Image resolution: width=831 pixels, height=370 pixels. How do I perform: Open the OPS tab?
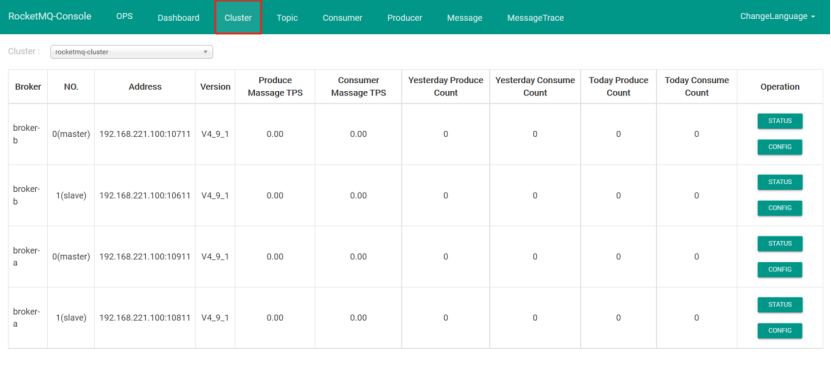(x=124, y=16)
